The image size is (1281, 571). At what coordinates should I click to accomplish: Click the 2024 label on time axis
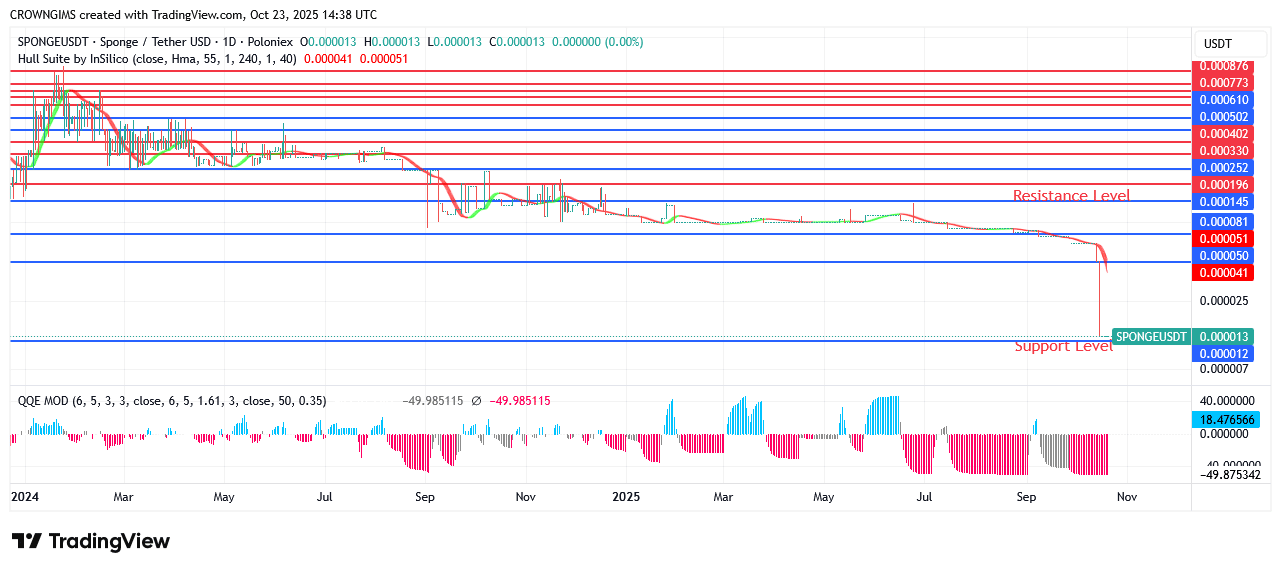[24, 496]
